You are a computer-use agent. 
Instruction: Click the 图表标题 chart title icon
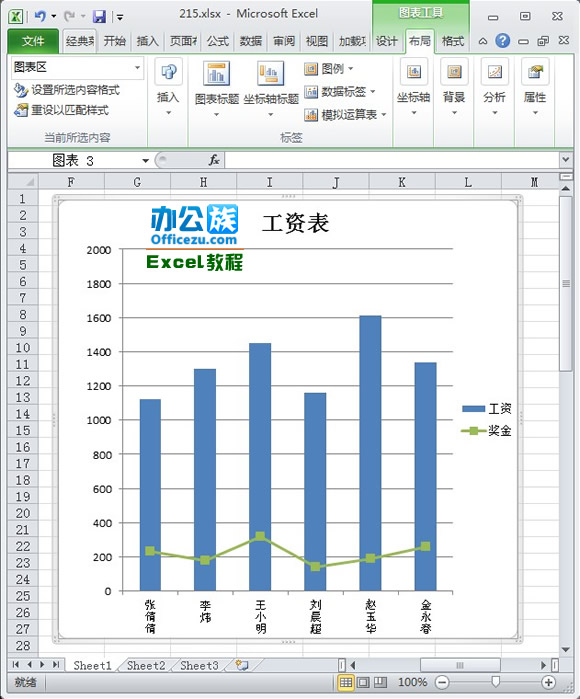click(217, 73)
